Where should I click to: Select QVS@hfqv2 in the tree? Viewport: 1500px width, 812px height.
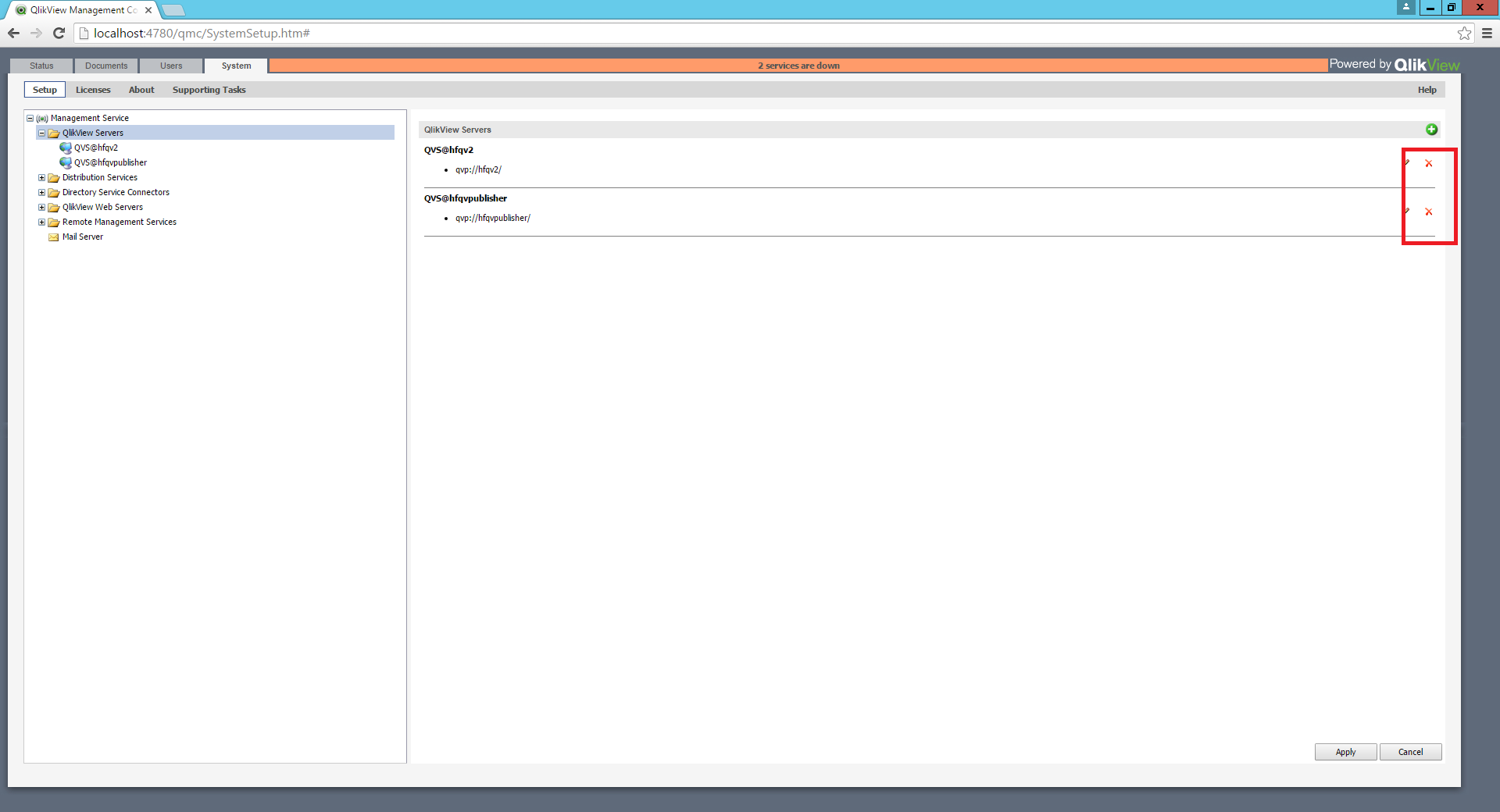point(96,148)
